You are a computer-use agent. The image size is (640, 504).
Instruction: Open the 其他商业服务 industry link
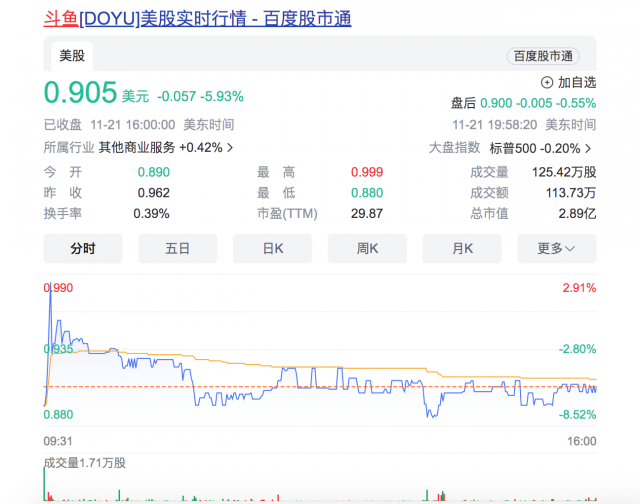tap(137, 147)
